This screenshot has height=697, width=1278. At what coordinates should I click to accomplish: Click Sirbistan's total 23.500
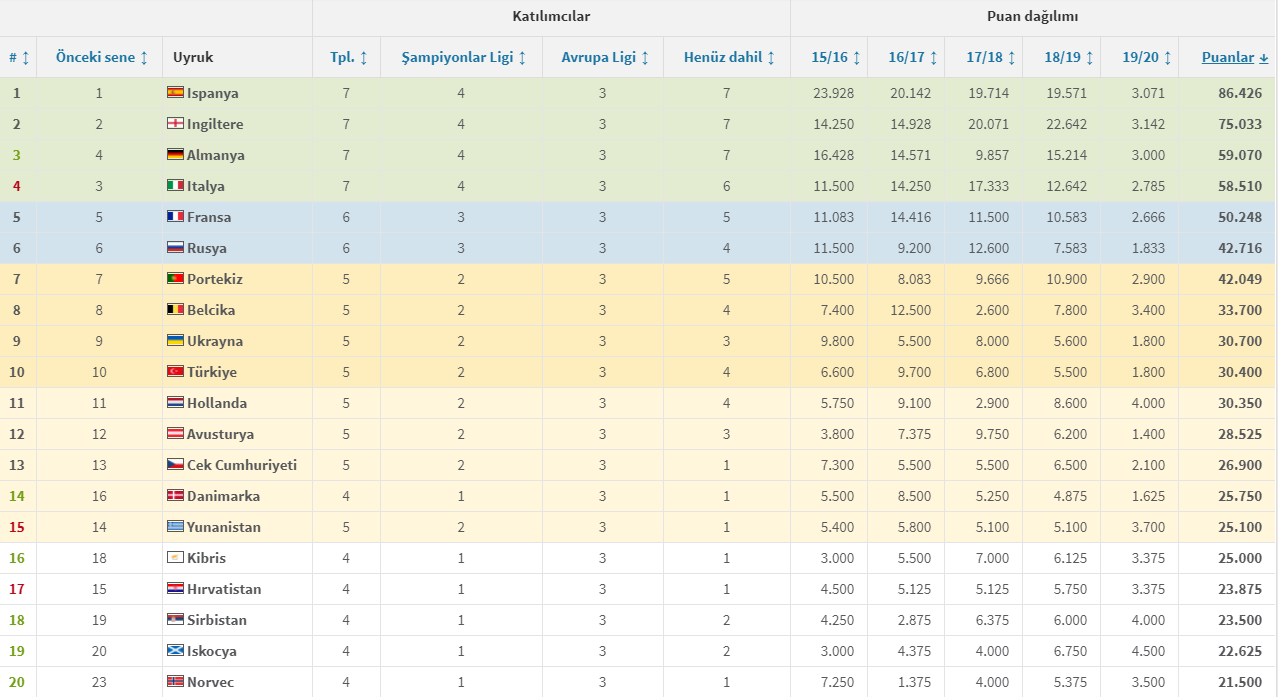tap(1240, 620)
